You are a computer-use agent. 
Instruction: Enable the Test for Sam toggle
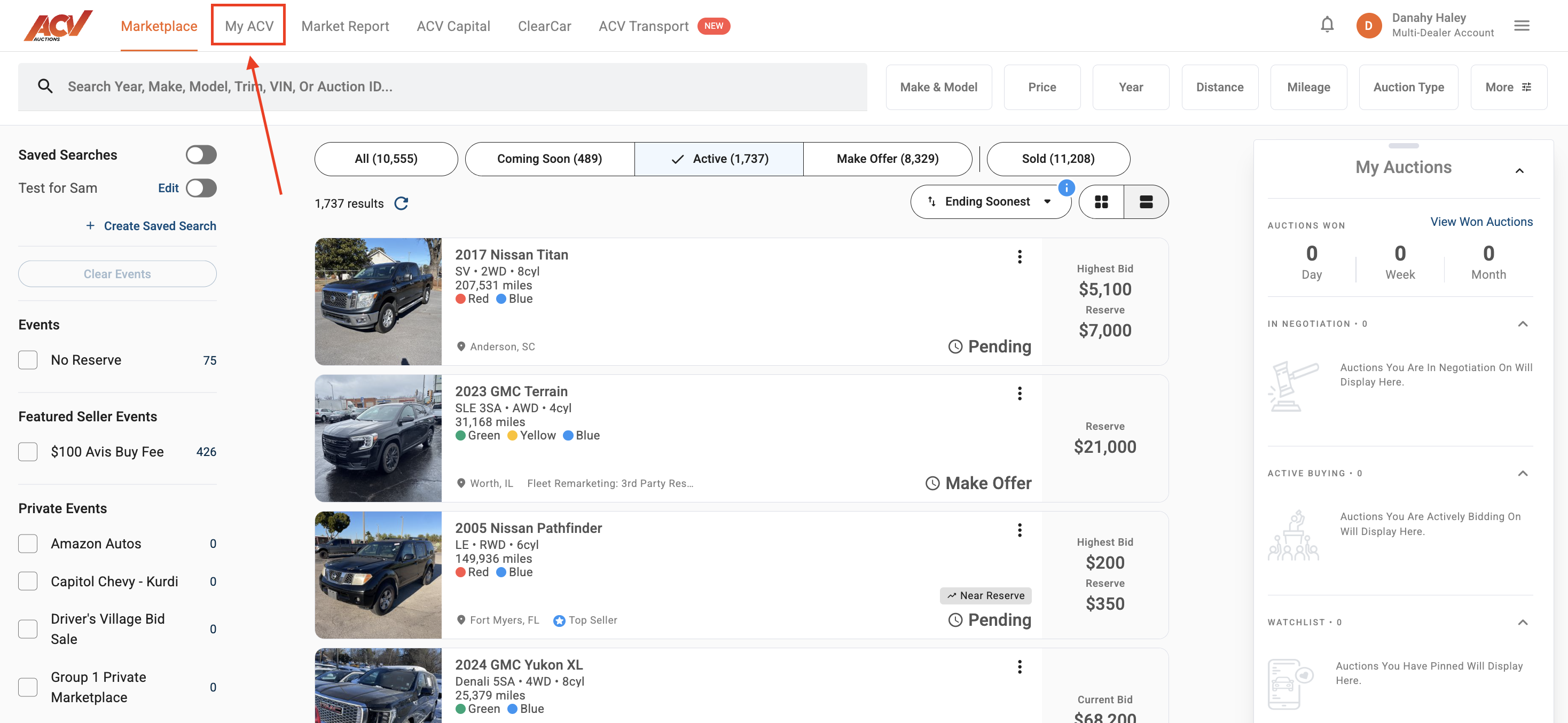(x=201, y=188)
